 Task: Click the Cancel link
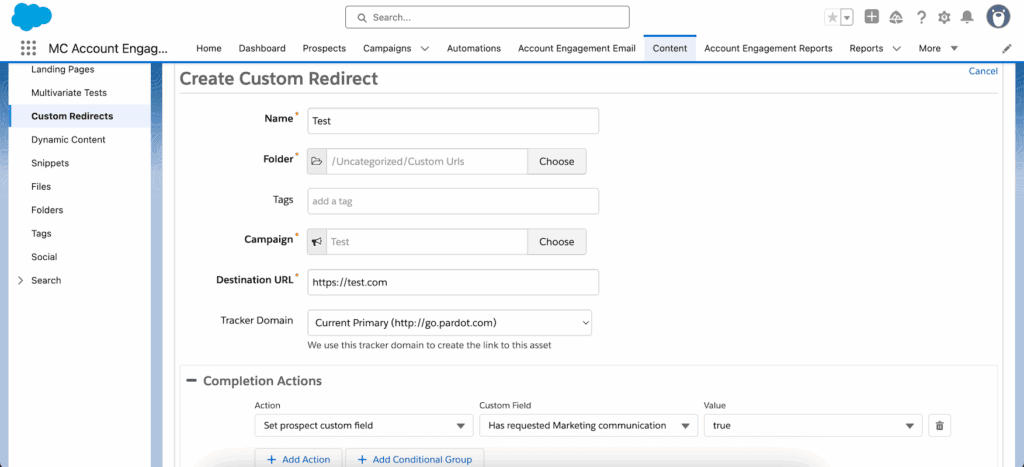click(x=983, y=71)
